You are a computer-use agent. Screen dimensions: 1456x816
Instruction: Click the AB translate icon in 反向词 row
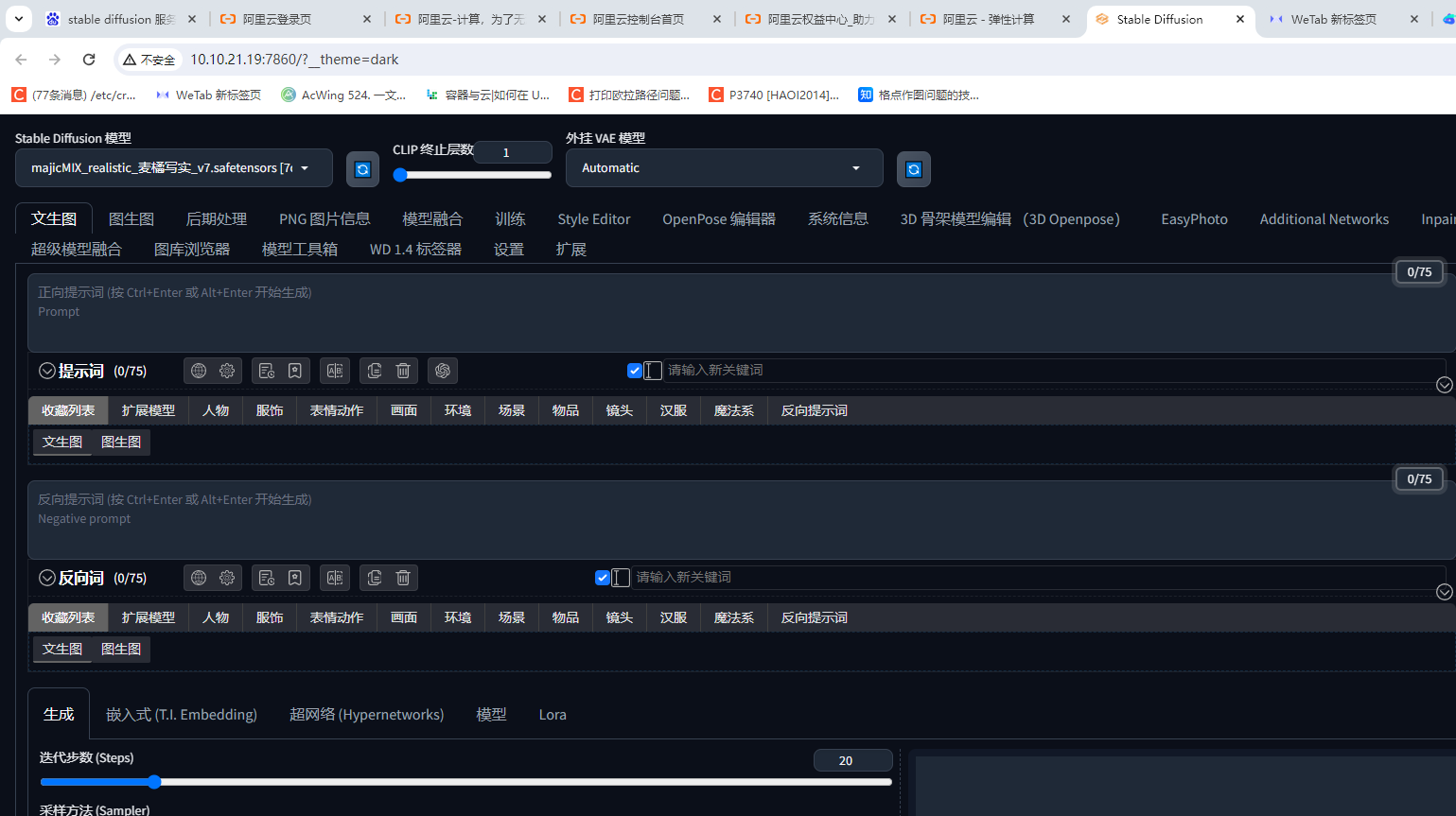tap(335, 578)
